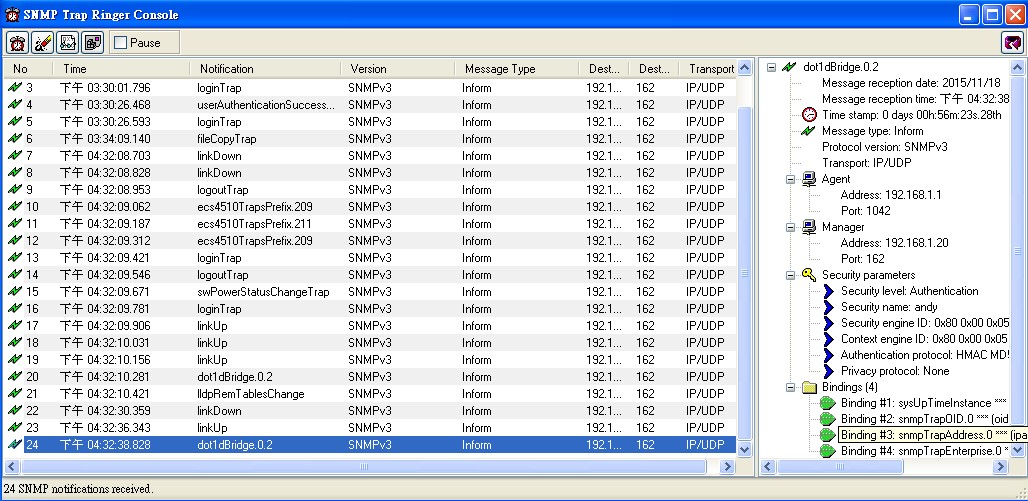This screenshot has height=501, width=1028.
Task: Click details pane scroll up arrow
Action: 1017,68
